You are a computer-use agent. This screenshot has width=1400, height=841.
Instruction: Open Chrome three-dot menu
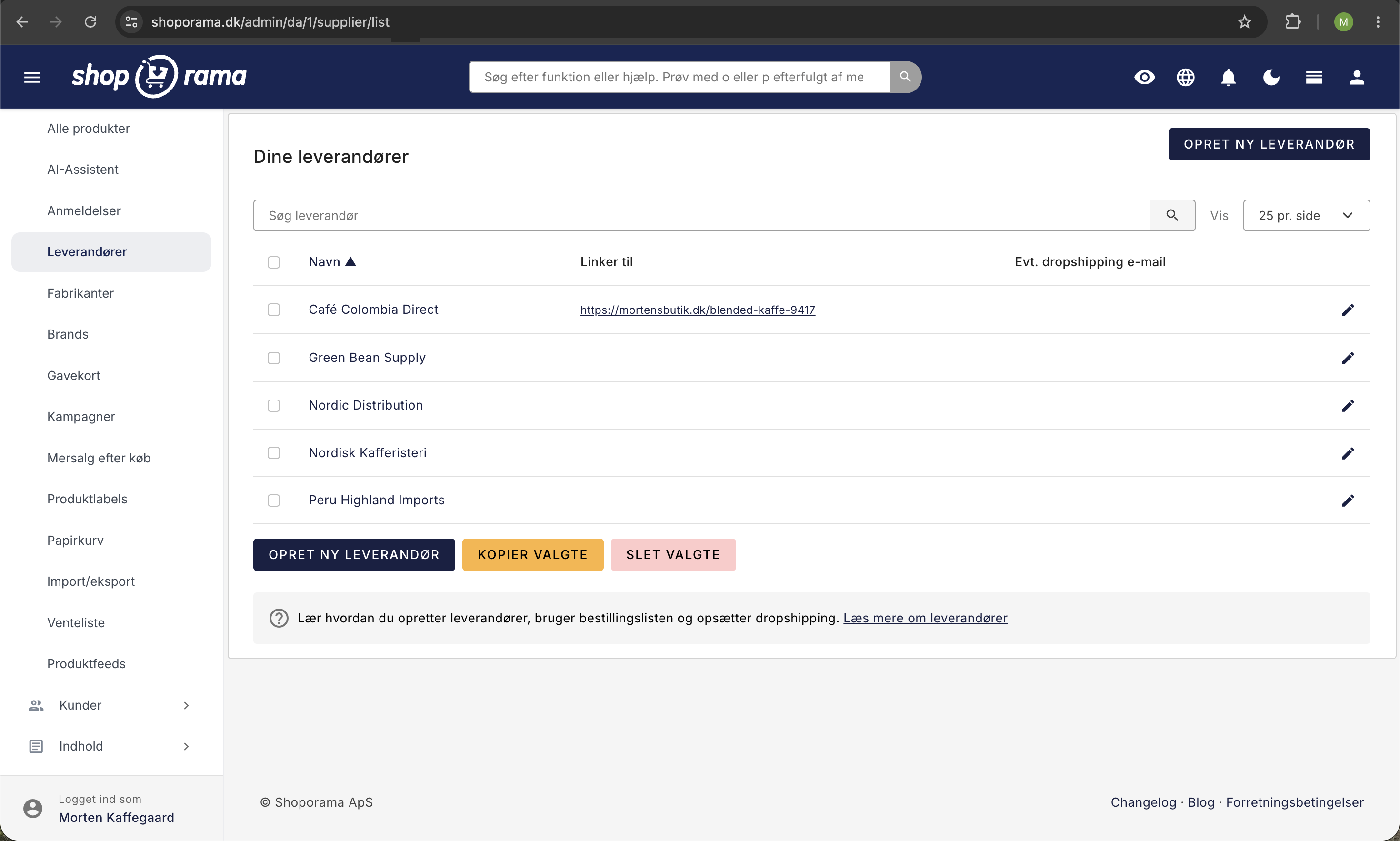(1378, 22)
